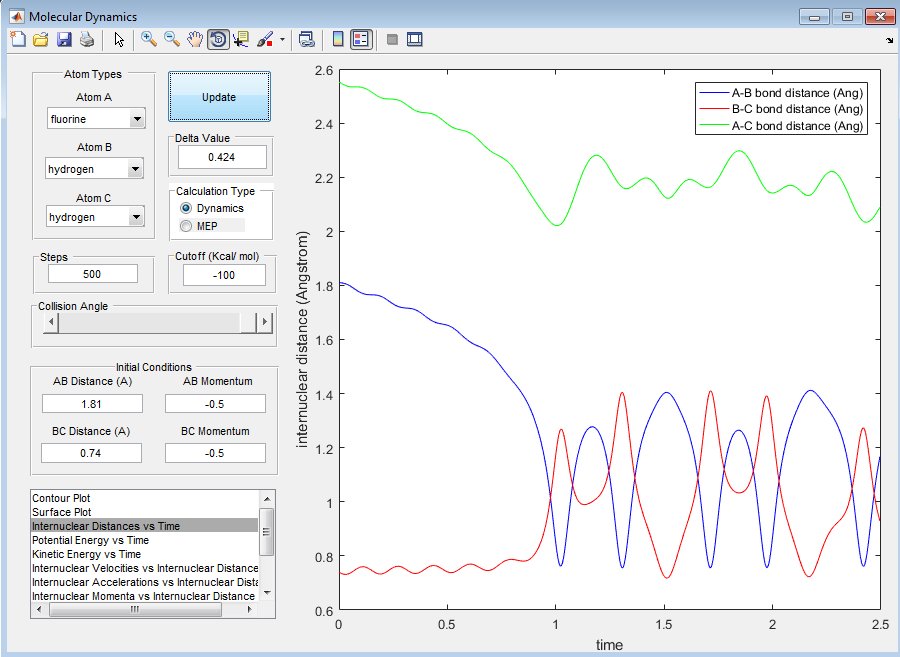
Task: Print the figure with the printer icon
Action: point(87,39)
